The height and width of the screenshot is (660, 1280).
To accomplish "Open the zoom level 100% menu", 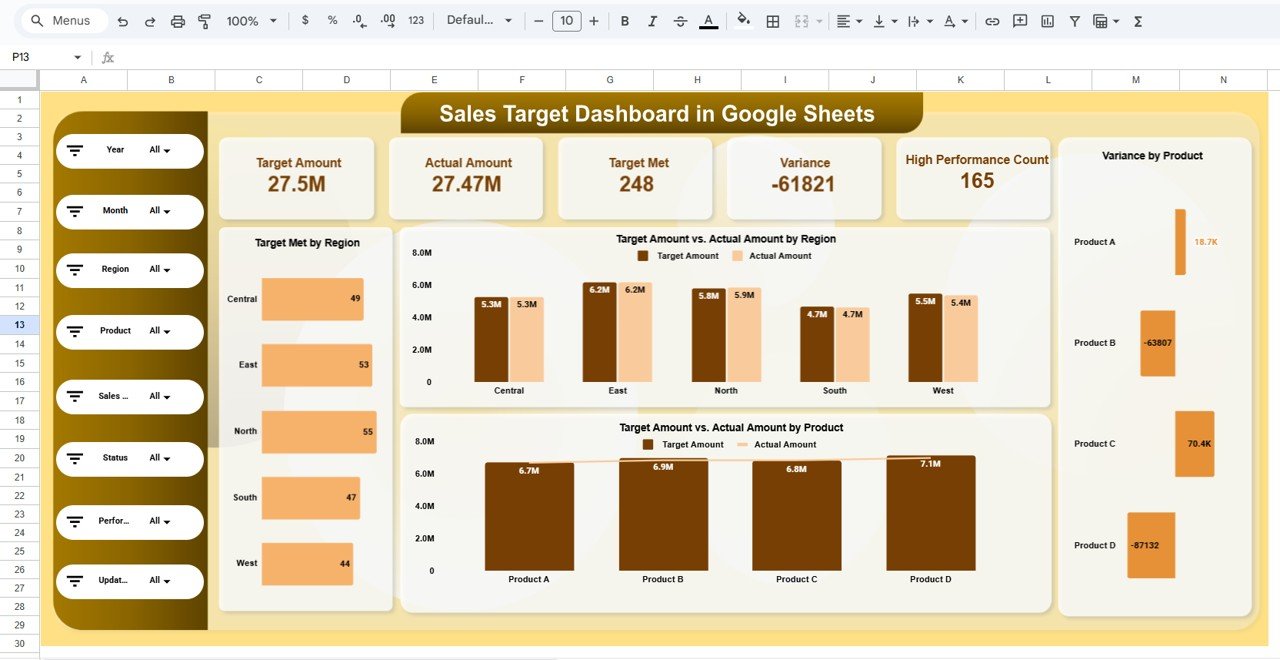I will (x=245, y=20).
